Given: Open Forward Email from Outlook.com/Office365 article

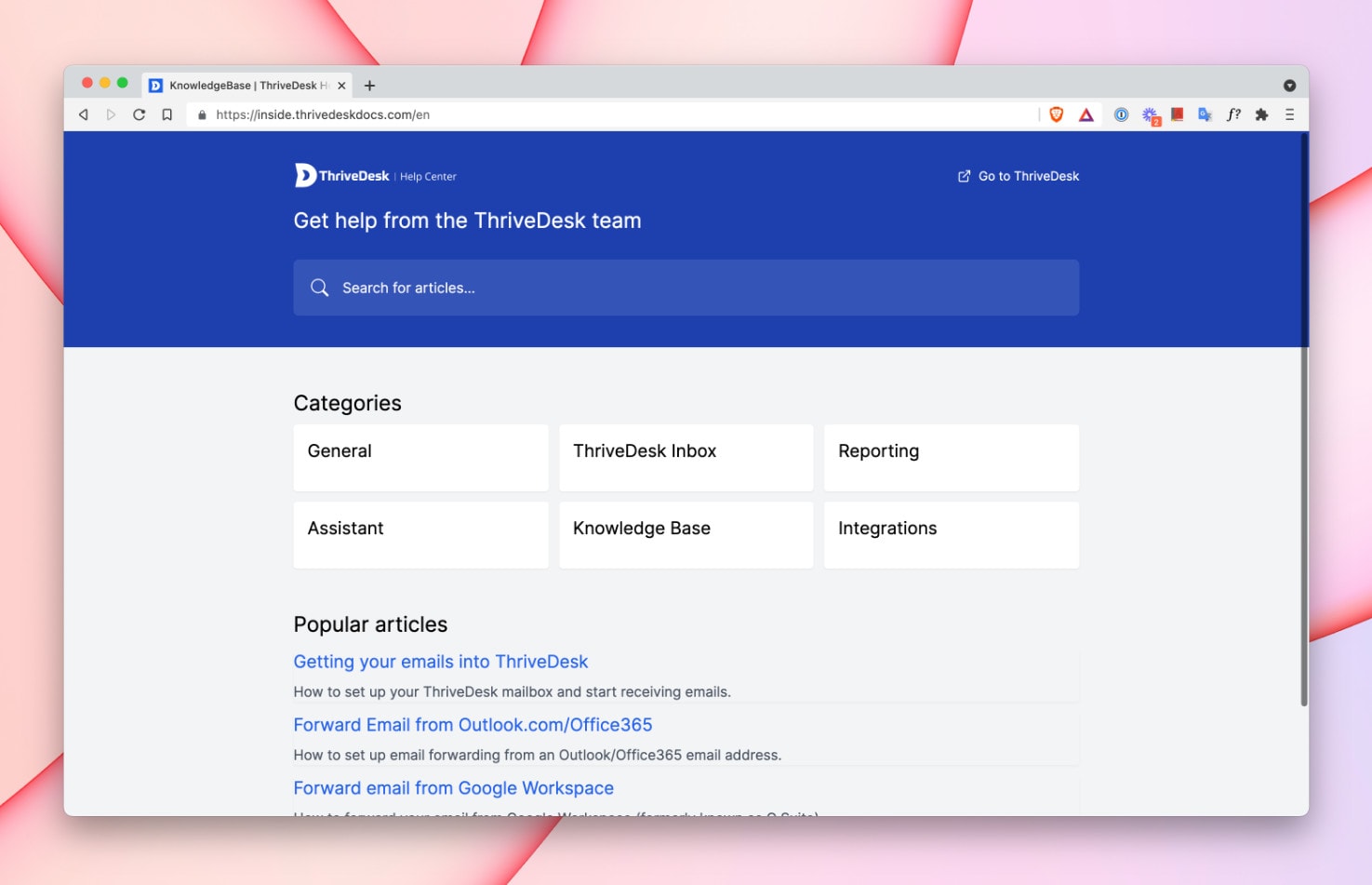Looking at the screenshot, I should pos(473,725).
